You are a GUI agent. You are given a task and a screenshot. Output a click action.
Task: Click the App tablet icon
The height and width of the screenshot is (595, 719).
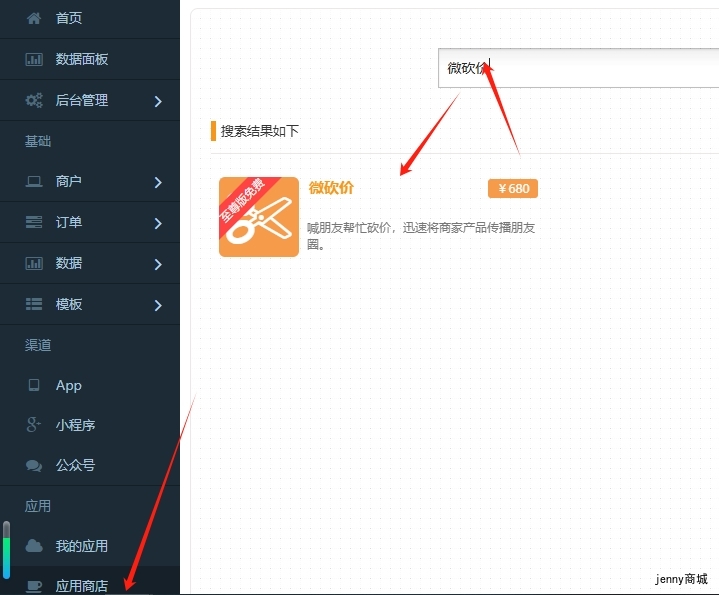pyautogui.click(x=34, y=385)
